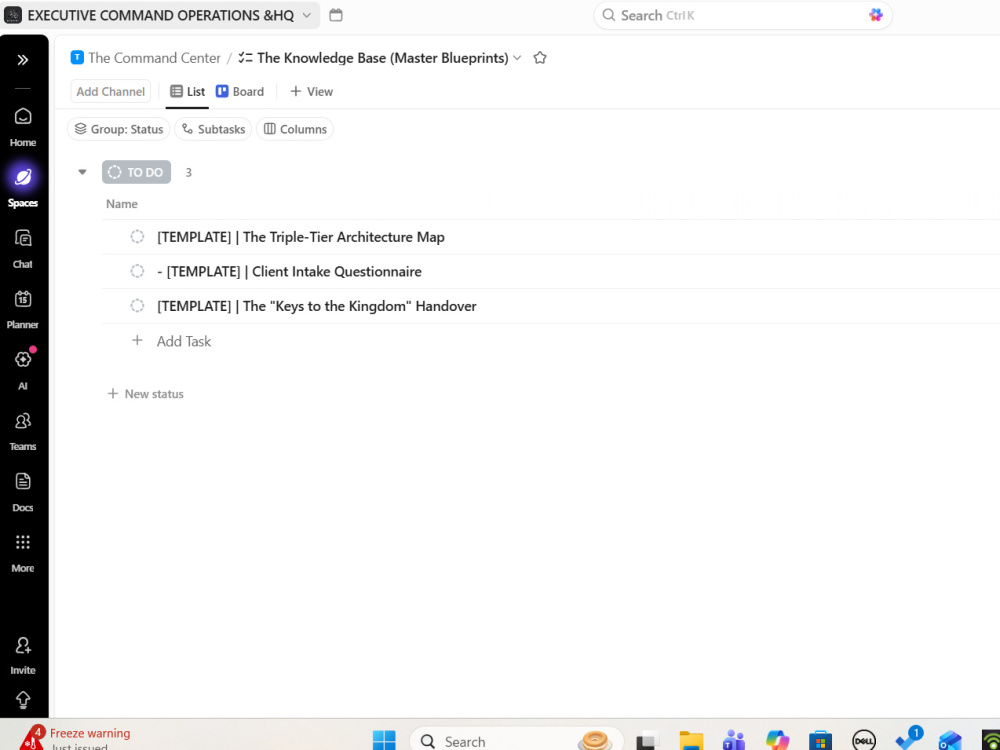Open the calendar icon next to workspace name
This screenshot has height=750, width=1000.
336,15
